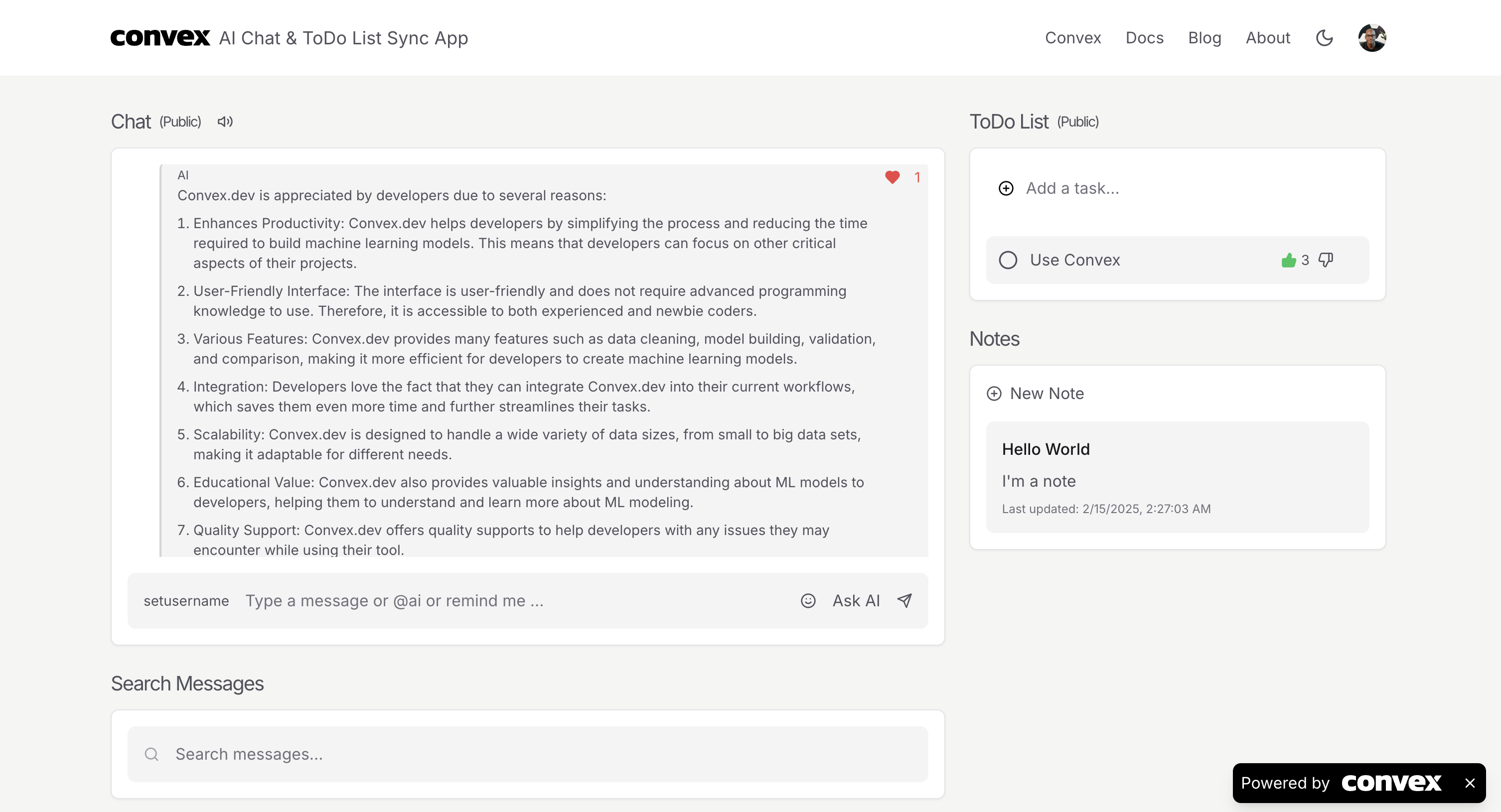The height and width of the screenshot is (812, 1501).
Task: Click the plus icon to add a task
Action: (1006, 188)
